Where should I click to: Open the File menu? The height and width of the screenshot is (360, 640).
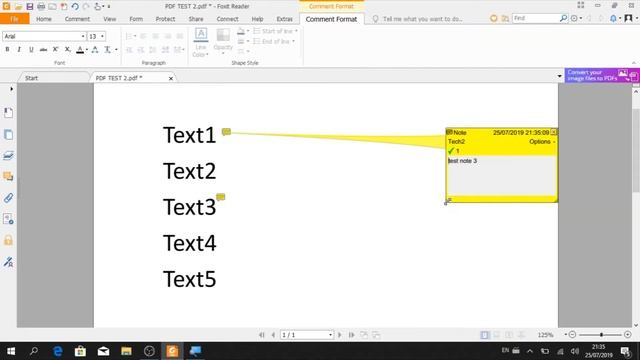(x=14, y=19)
